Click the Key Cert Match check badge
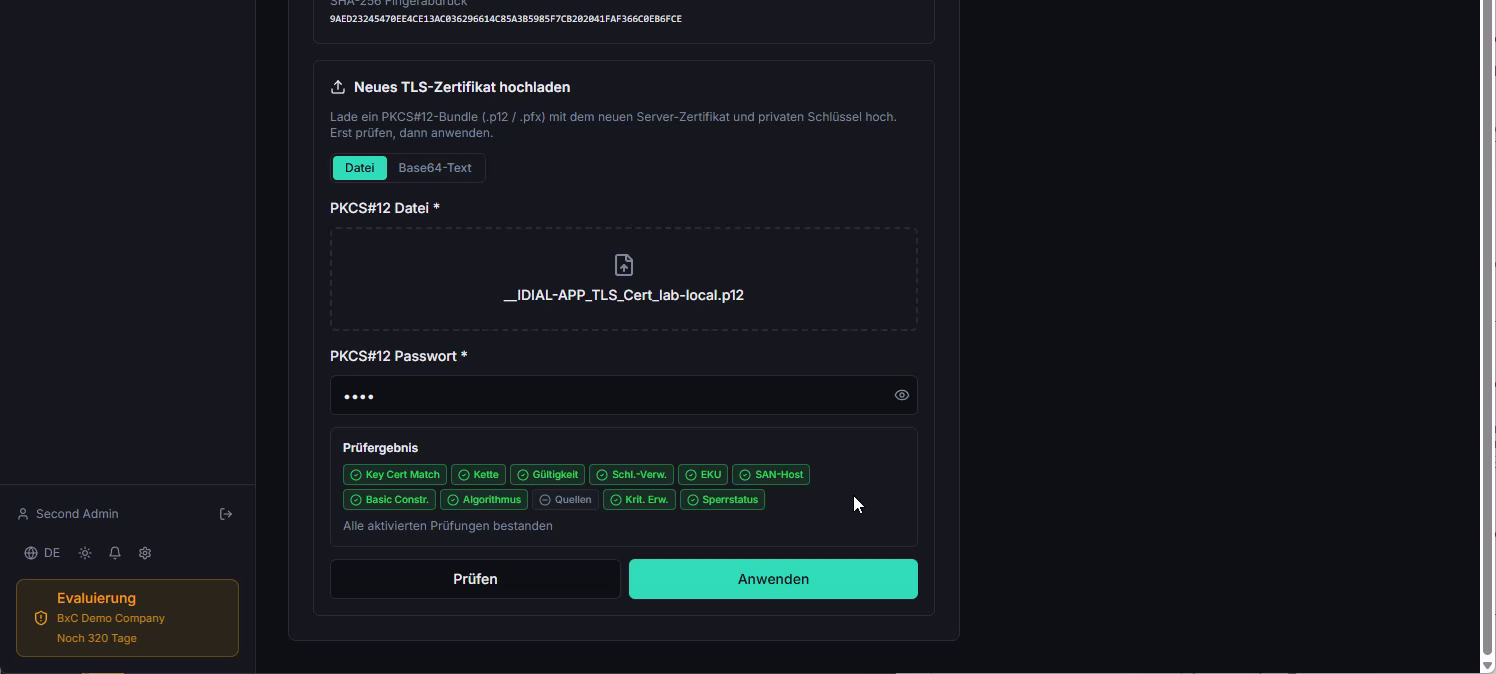This screenshot has width=1496, height=674. [395, 475]
